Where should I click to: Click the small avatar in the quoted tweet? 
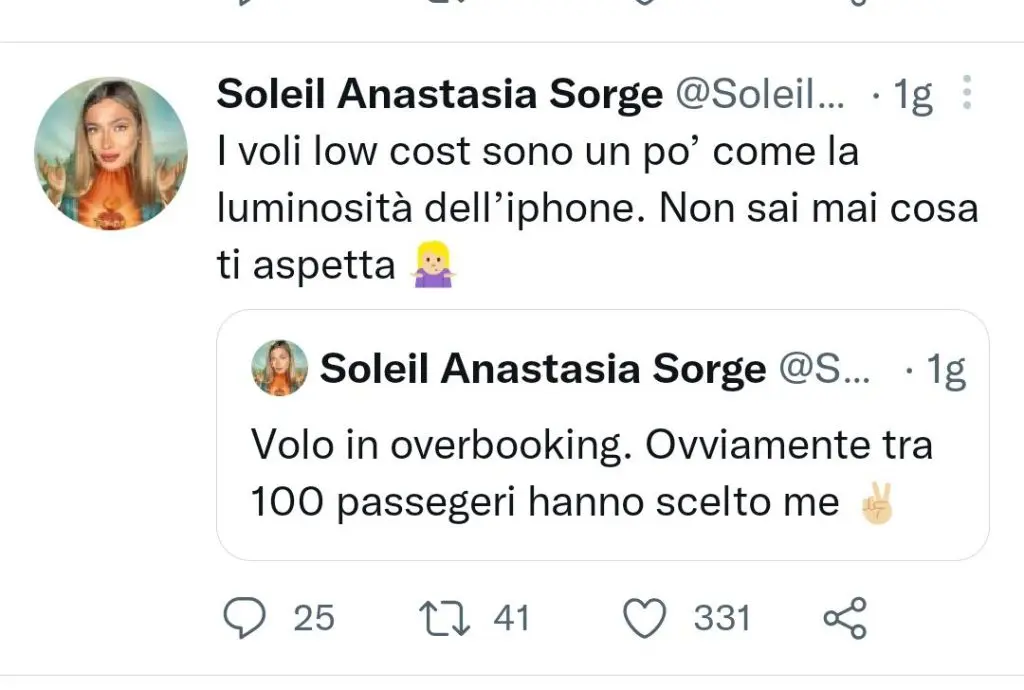[279, 368]
